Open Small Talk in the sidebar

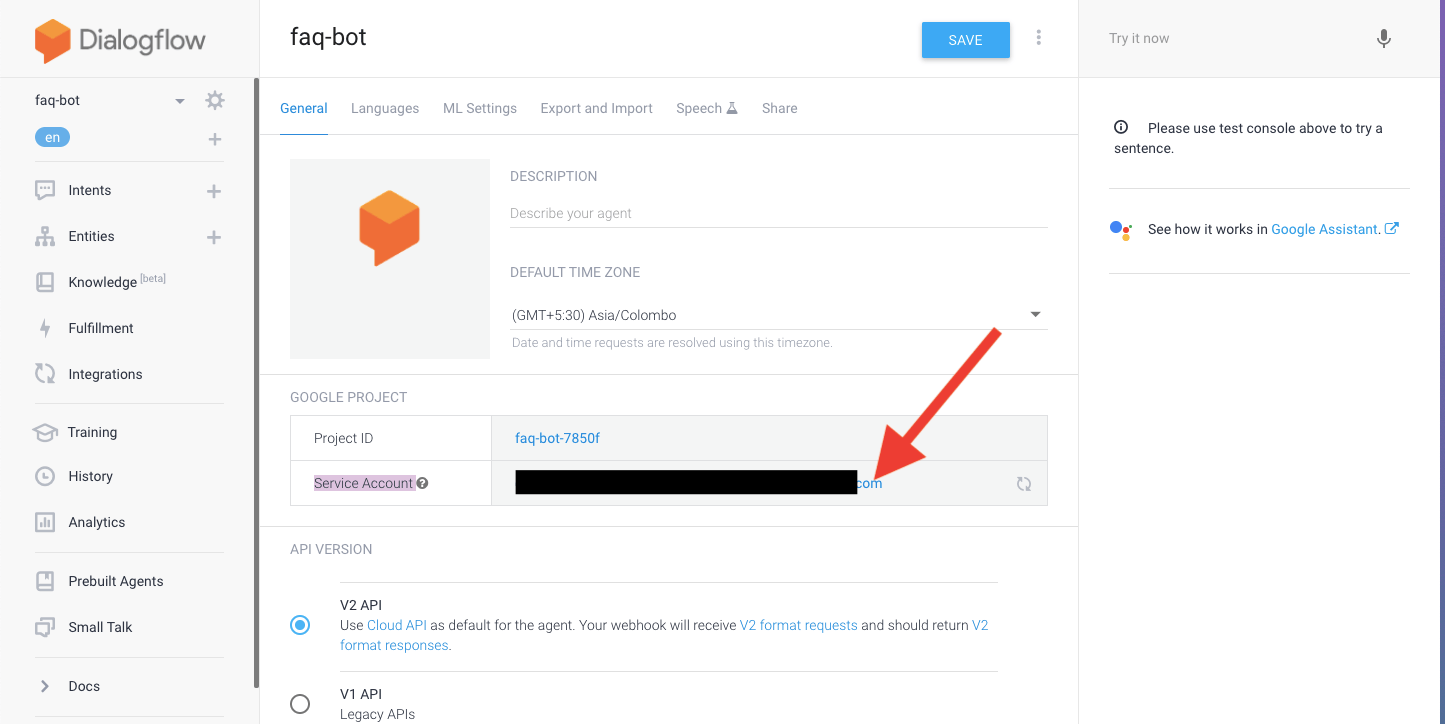point(100,627)
